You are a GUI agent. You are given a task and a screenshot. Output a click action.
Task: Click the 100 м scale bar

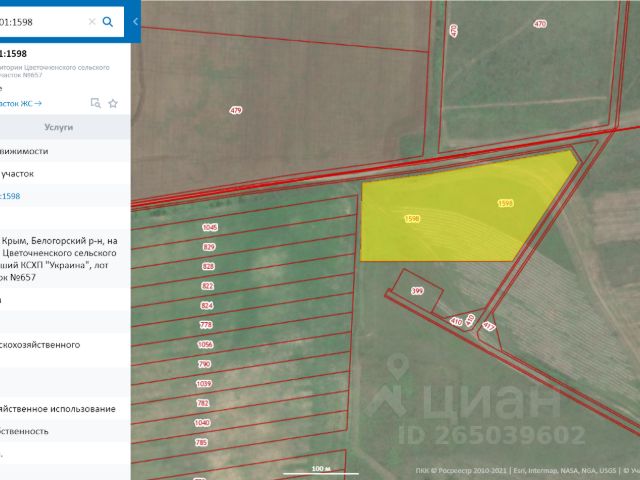click(320, 469)
